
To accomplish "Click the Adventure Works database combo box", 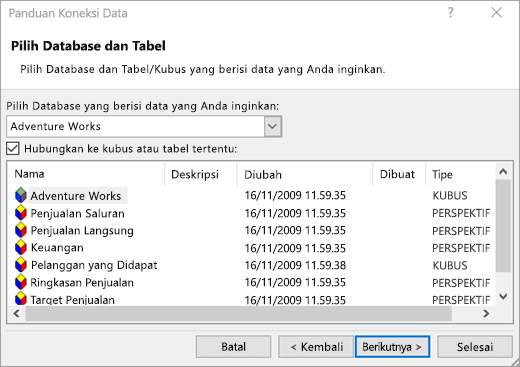I will coord(144,126).
